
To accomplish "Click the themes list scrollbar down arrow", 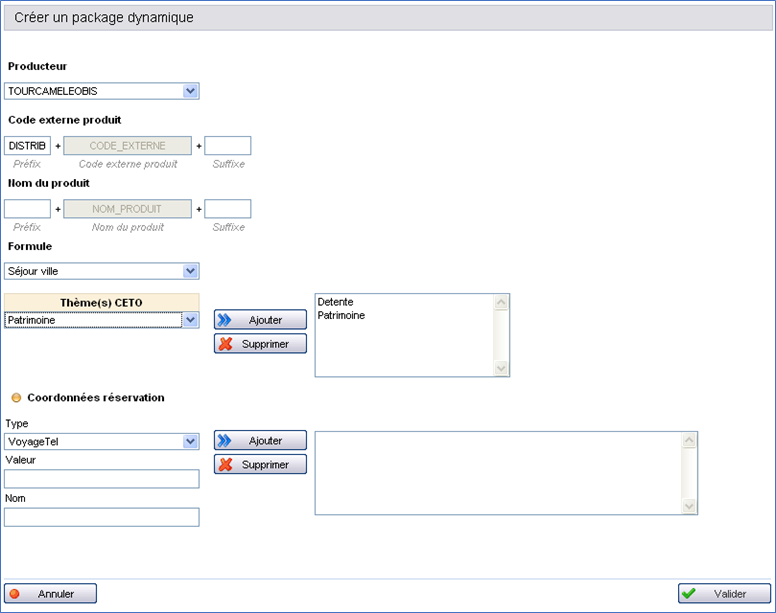I will point(502,368).
